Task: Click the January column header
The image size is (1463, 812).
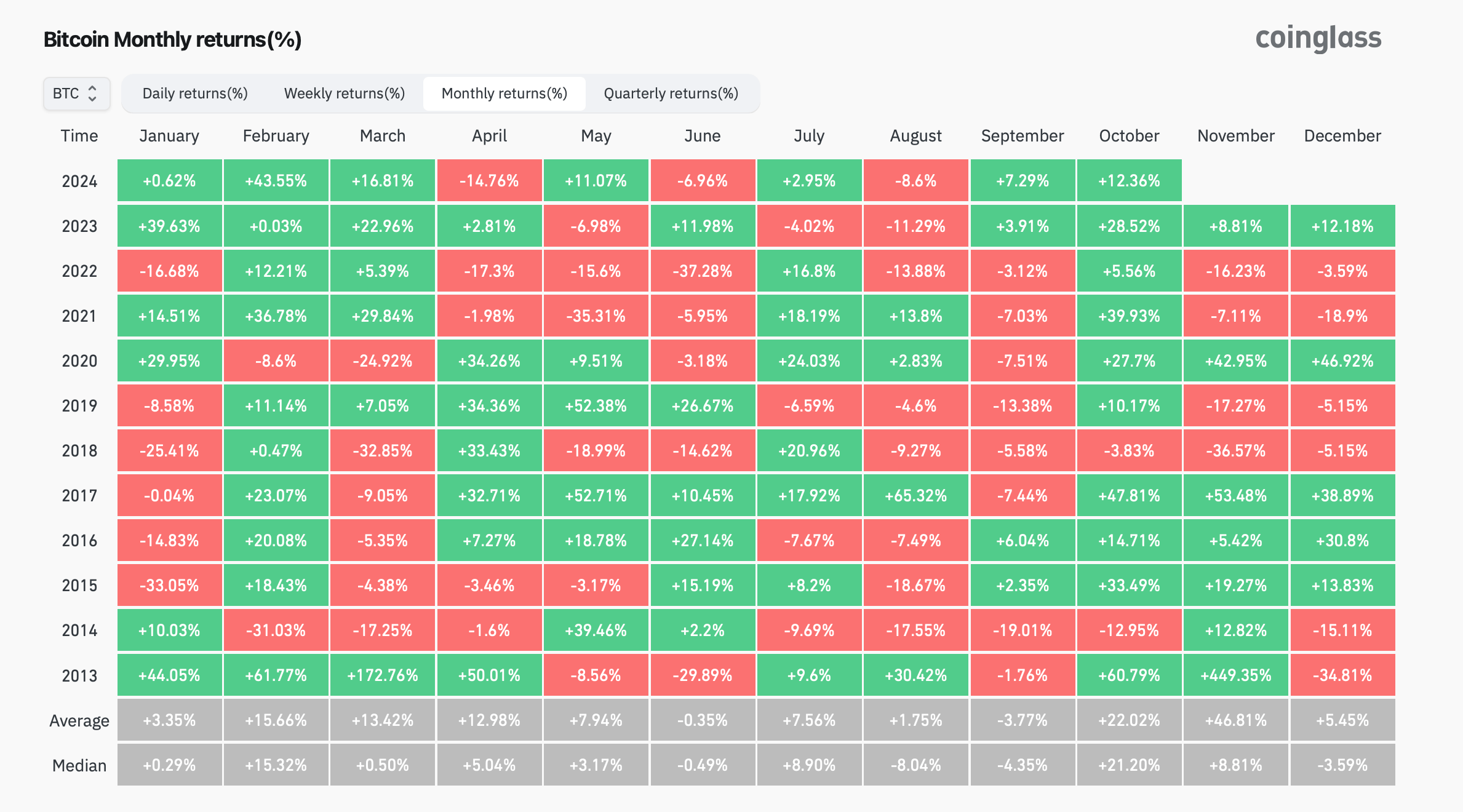Action: click(169, 136)
